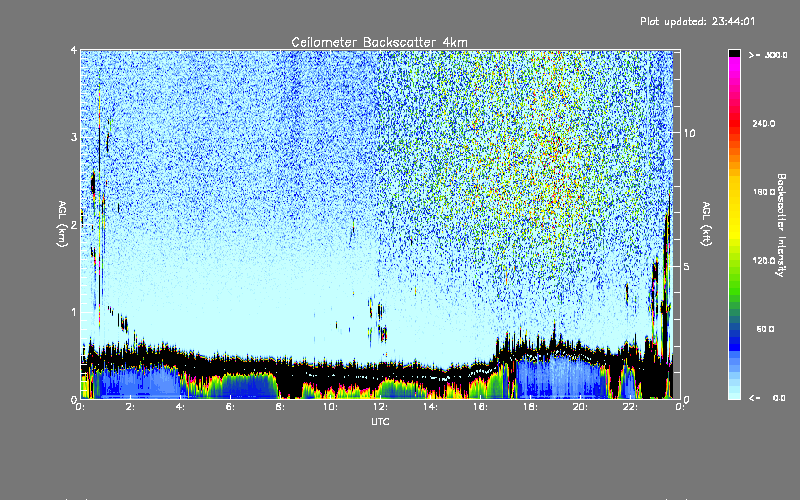
Task: Click the "Plot updated: 23:44:01" timestamp
Action: pos(697,21)
